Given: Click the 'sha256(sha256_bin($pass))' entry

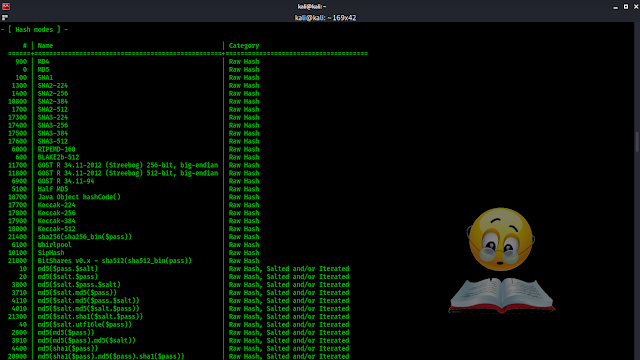Looking at the screenshot, I should point(84,237).
